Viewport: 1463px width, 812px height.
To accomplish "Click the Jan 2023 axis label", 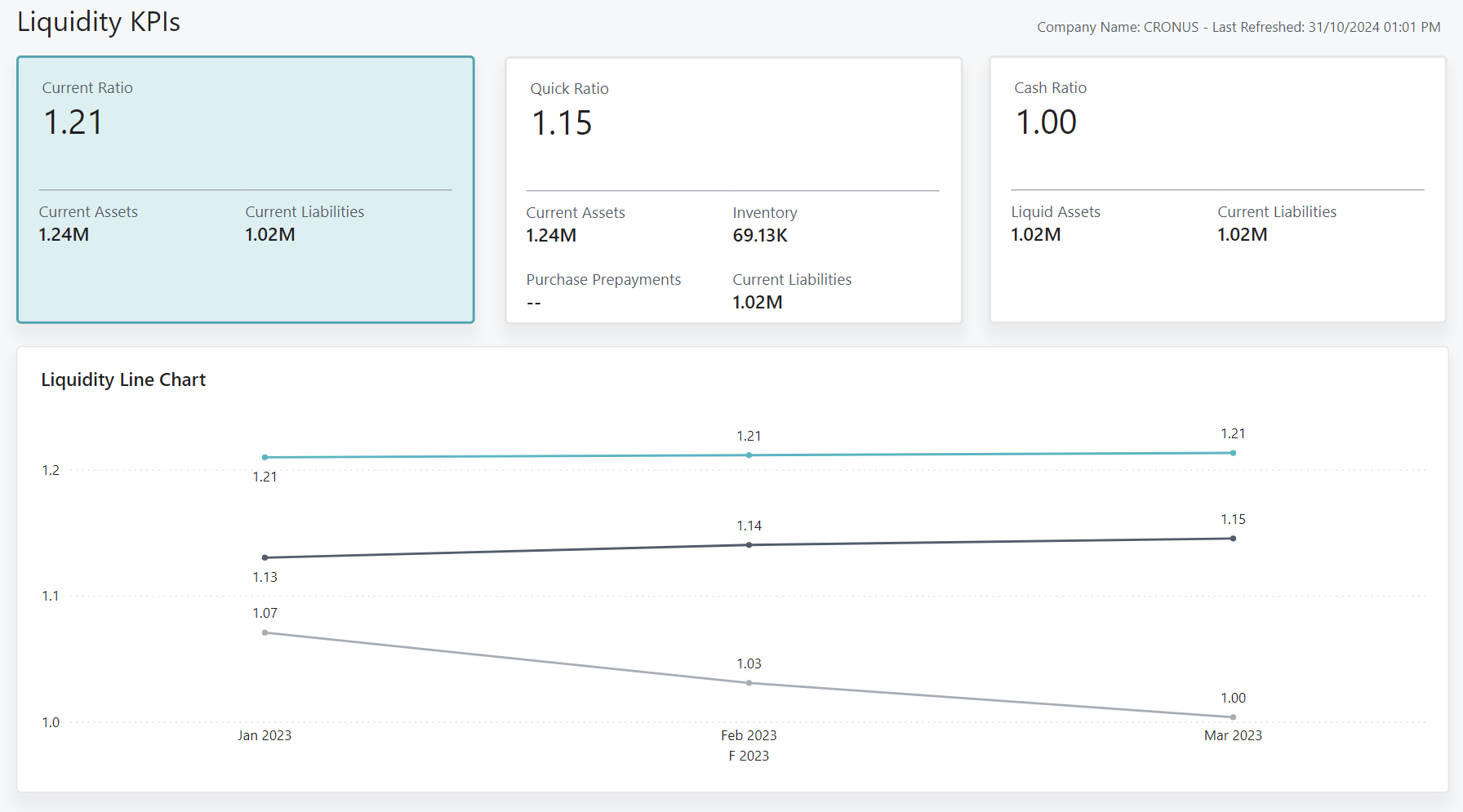I will (265, 735).
